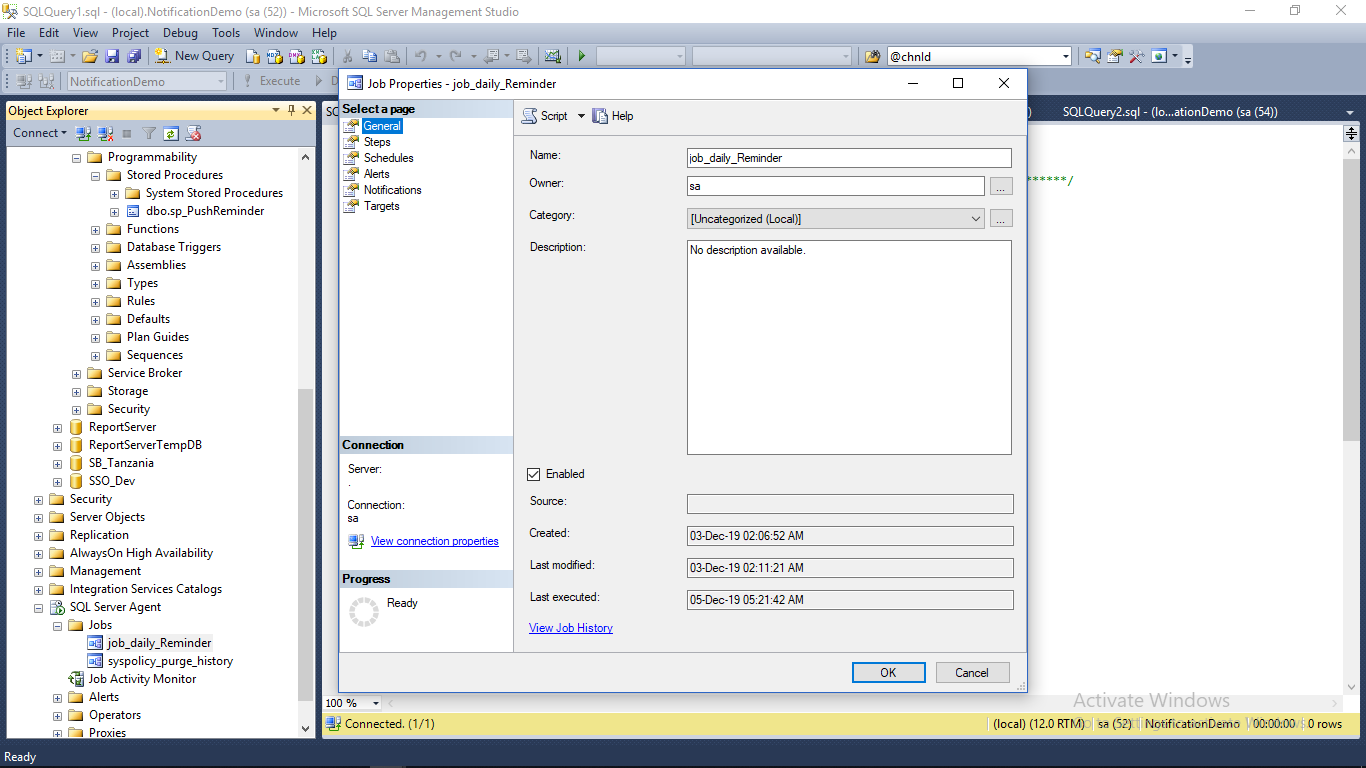
Task: Click the Help button in Job Properties
Action: tap(613, 116)
